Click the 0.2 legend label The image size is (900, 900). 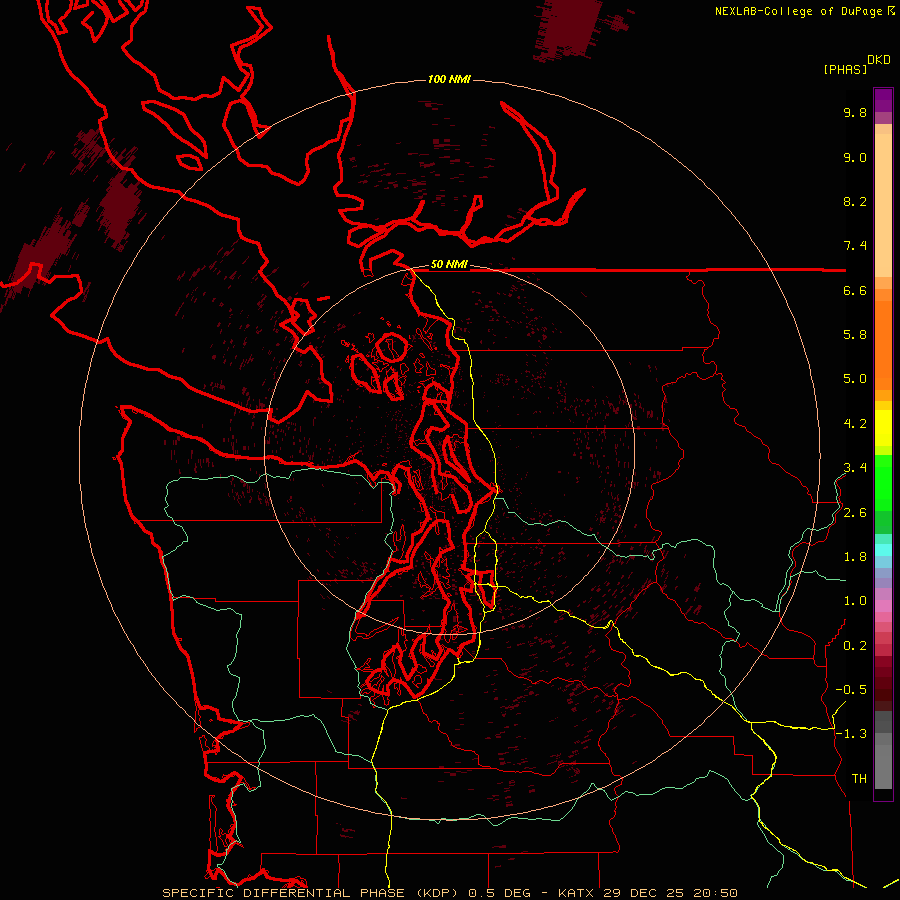coord(855,646)
